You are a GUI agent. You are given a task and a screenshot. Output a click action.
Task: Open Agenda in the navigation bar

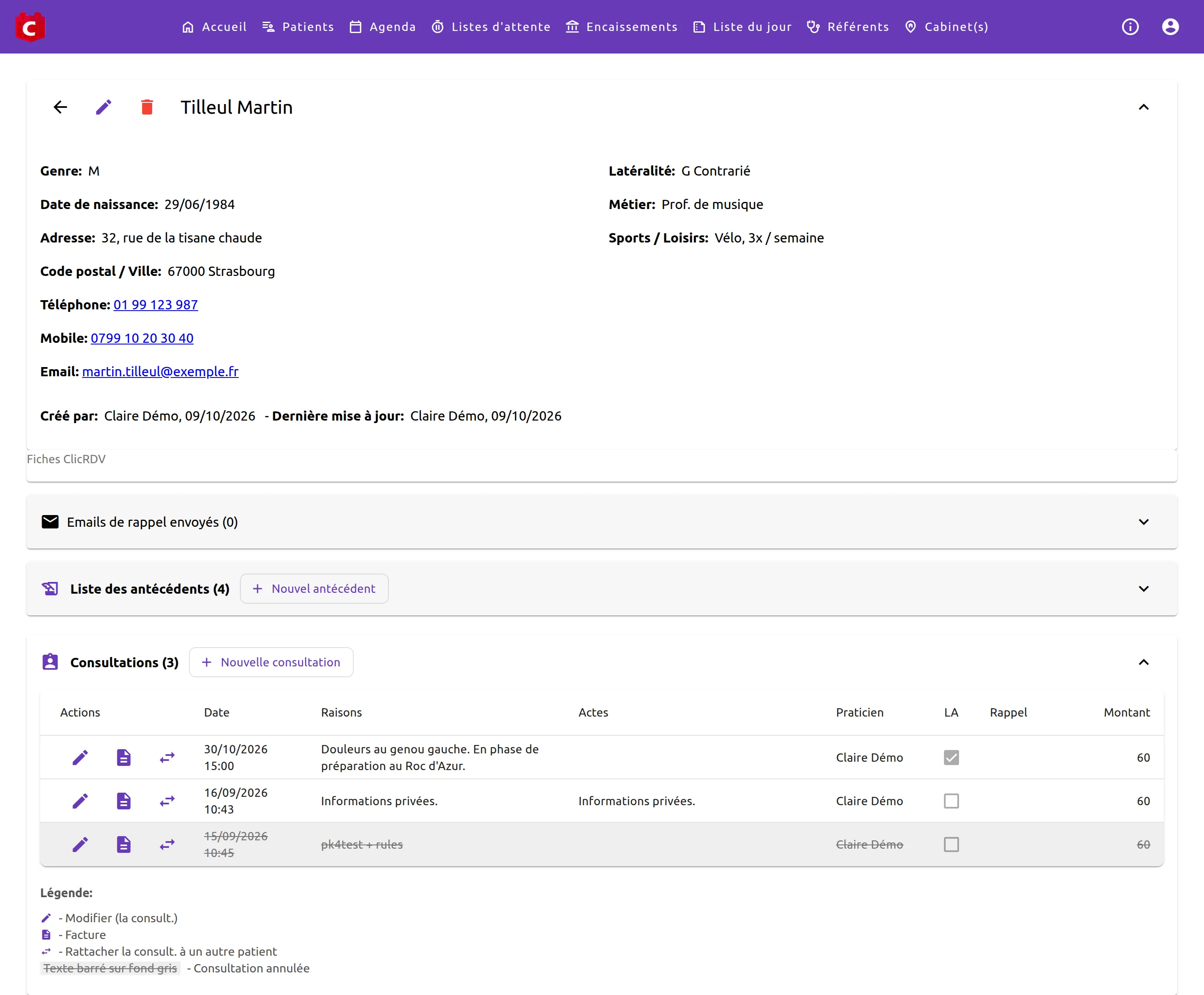[382, 27]
